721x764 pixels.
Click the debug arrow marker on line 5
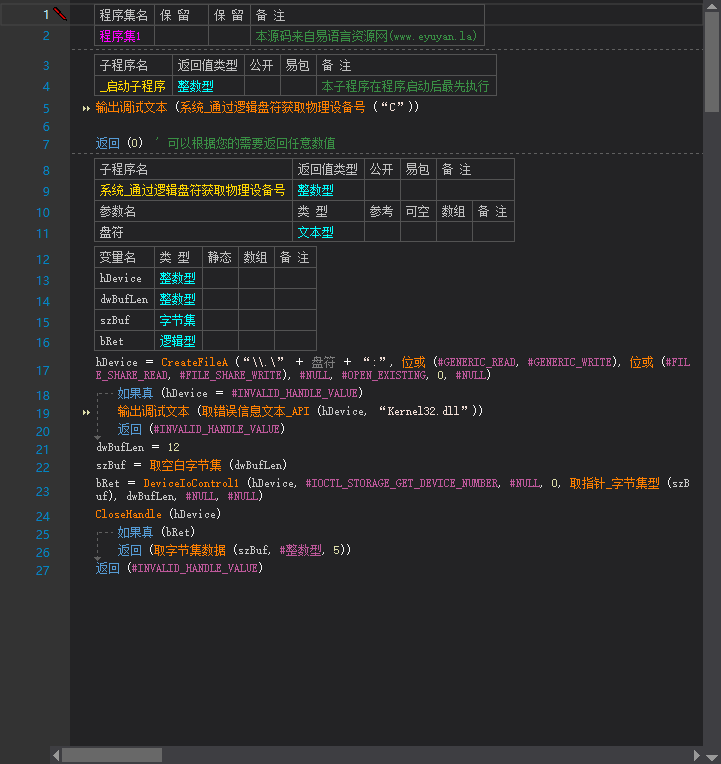coord(86,108)
